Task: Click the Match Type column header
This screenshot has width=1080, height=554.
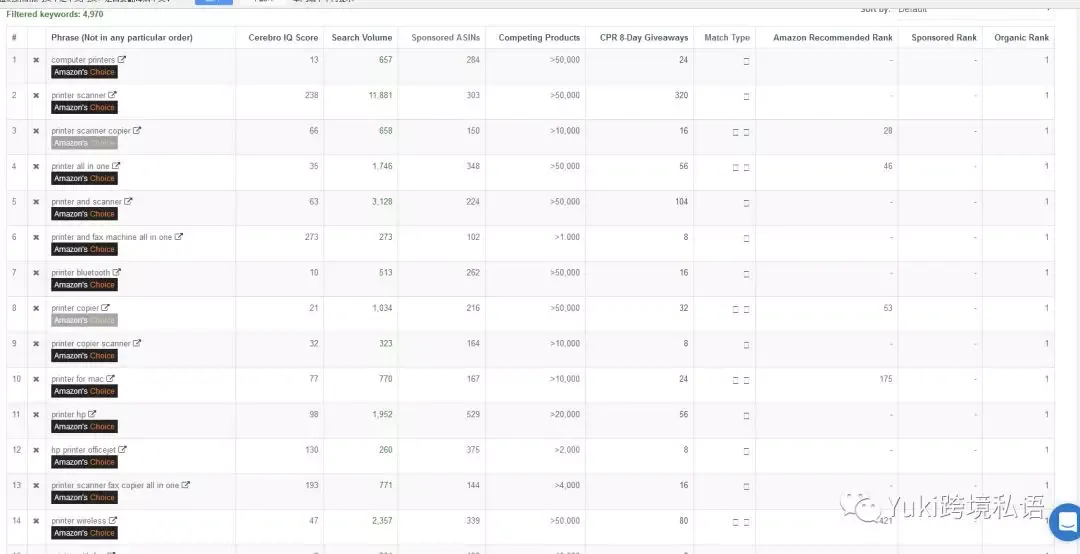Action: point(727,38)
